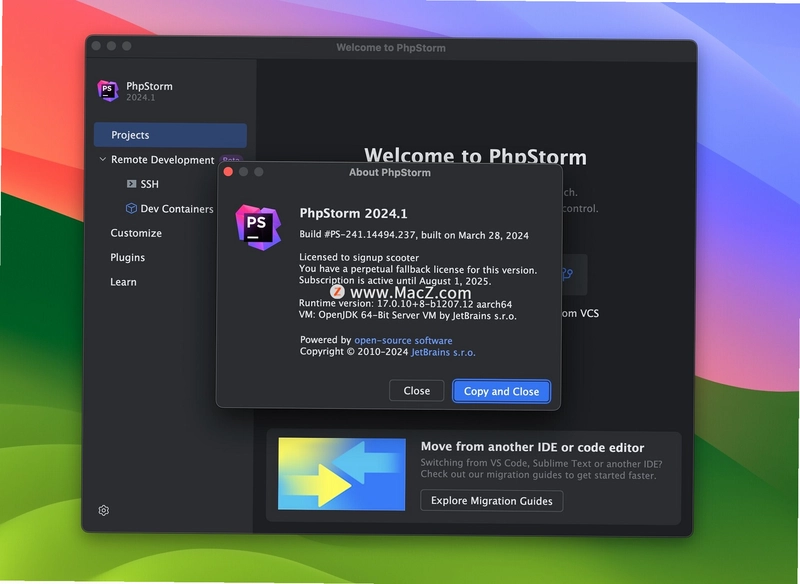Click the build number text line
Image resolution: width=800 pixels, height=584 pixels.
[414, 235]
